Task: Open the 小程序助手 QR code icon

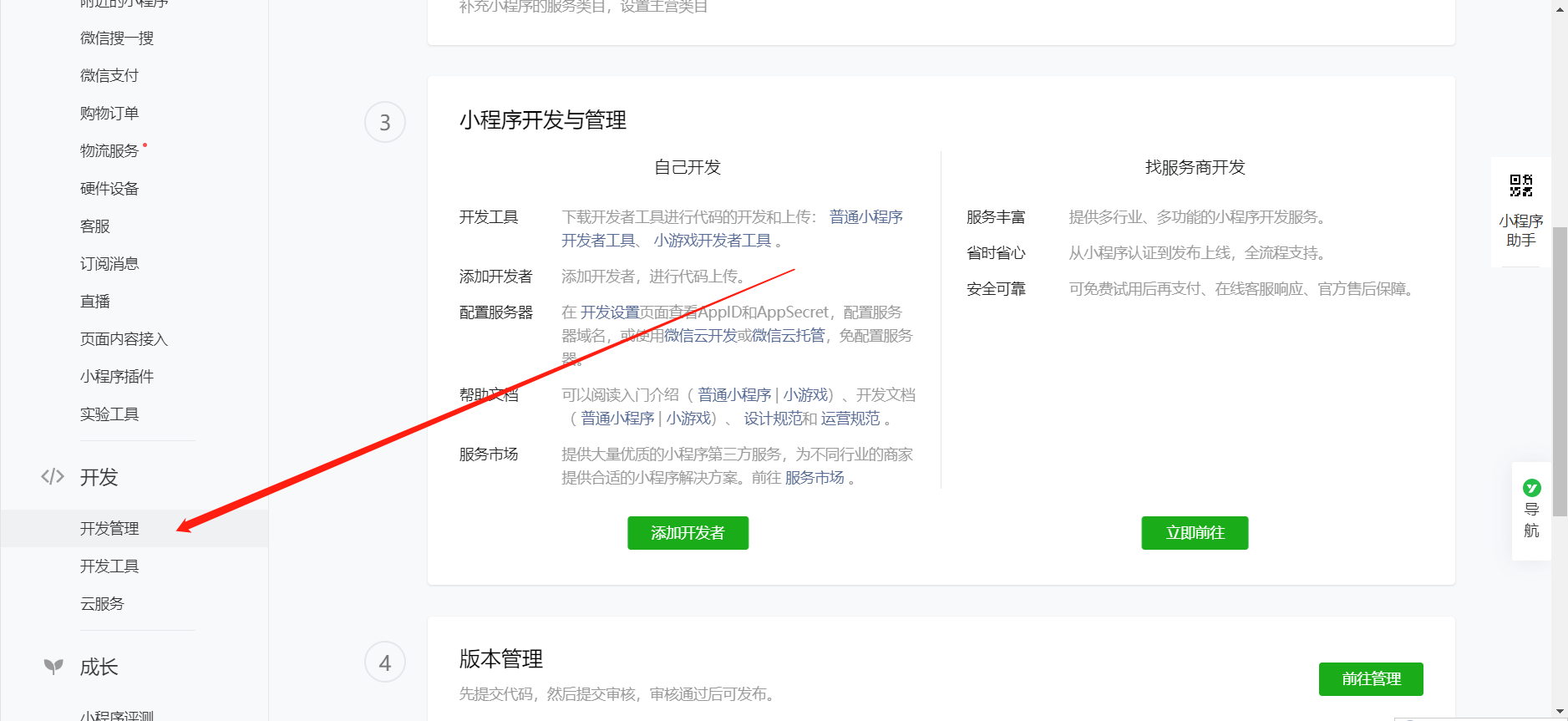Action: tap(1520, 185)
